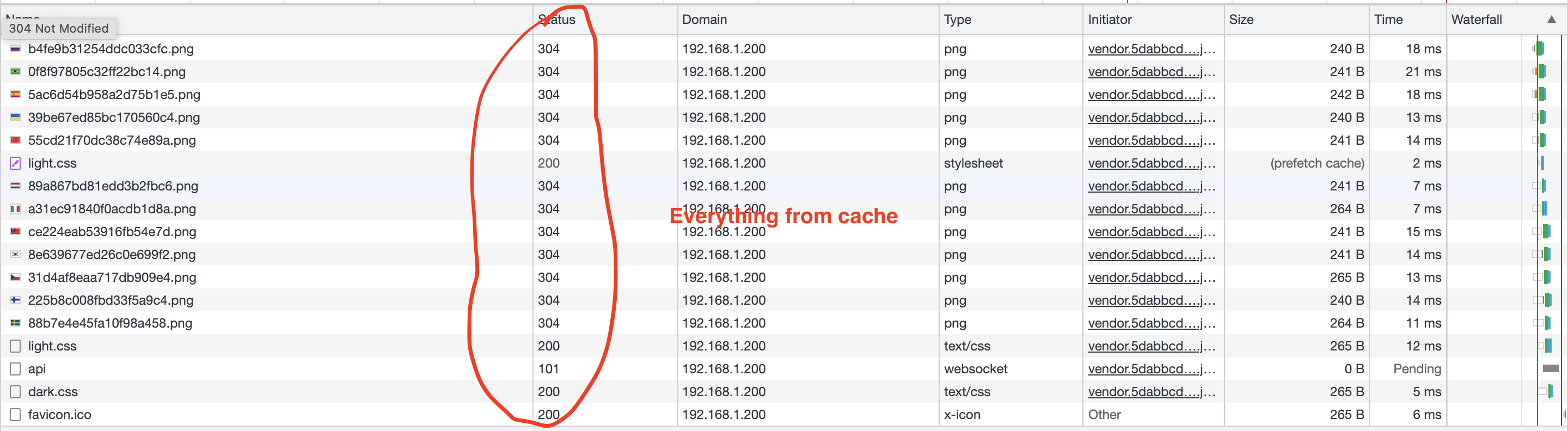The height and width of the screenshot is (431, 1568).
Task: Select the a31ec91840f0acdb1d8a.png request name
Action: coord(112,209)
